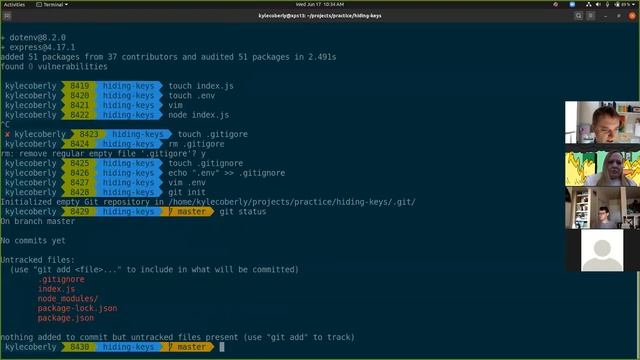Select the blank avatar participant tile
The image size is (640, 360).
tap(602, 250)
